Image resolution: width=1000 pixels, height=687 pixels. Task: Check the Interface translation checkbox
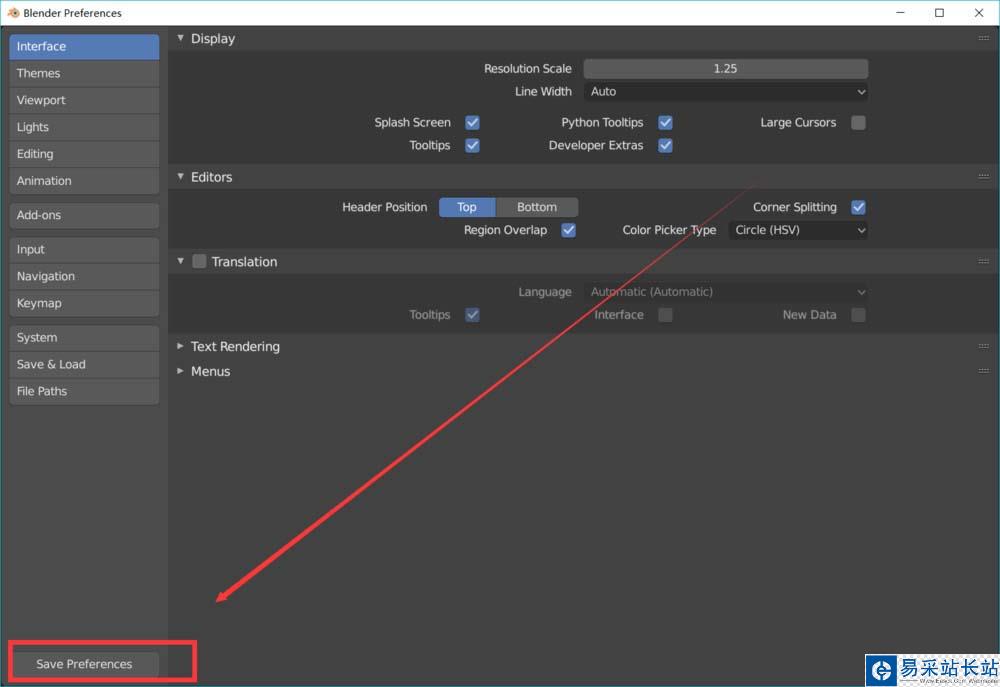(x=665, y=315)
